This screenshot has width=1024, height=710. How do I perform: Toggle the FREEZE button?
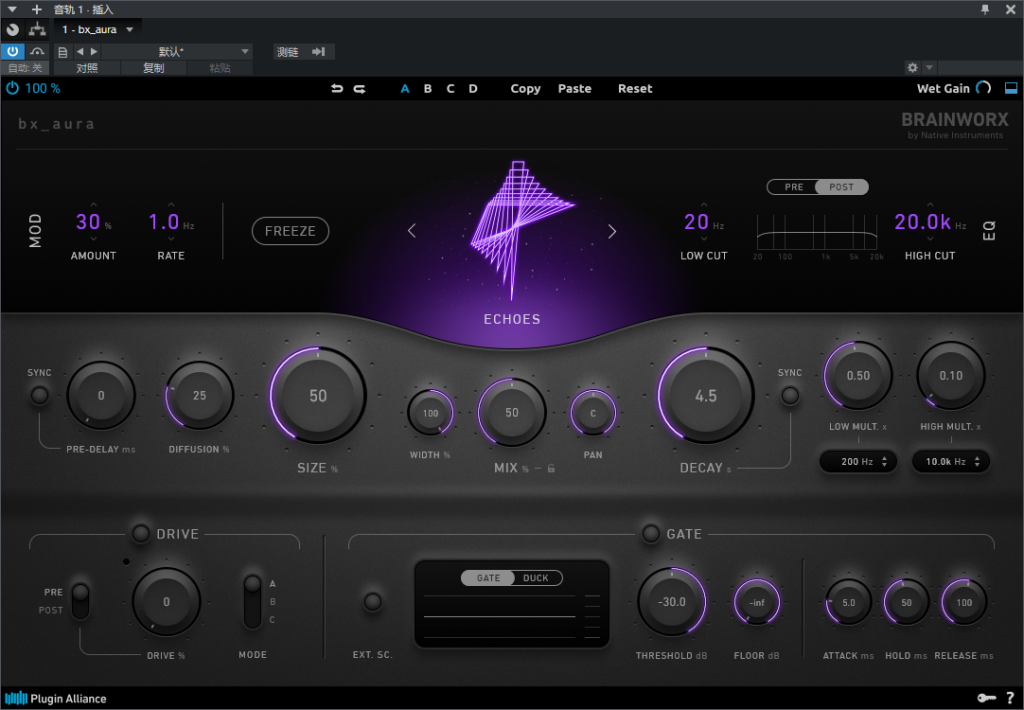tap(290, 231)
